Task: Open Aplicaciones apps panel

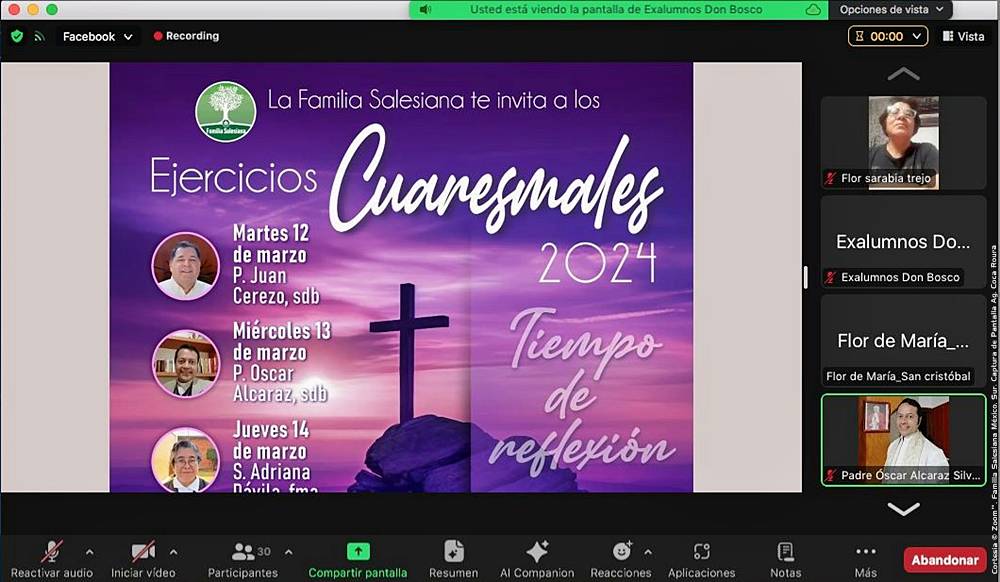Action: pyautogui.click(x=702, y=559)
